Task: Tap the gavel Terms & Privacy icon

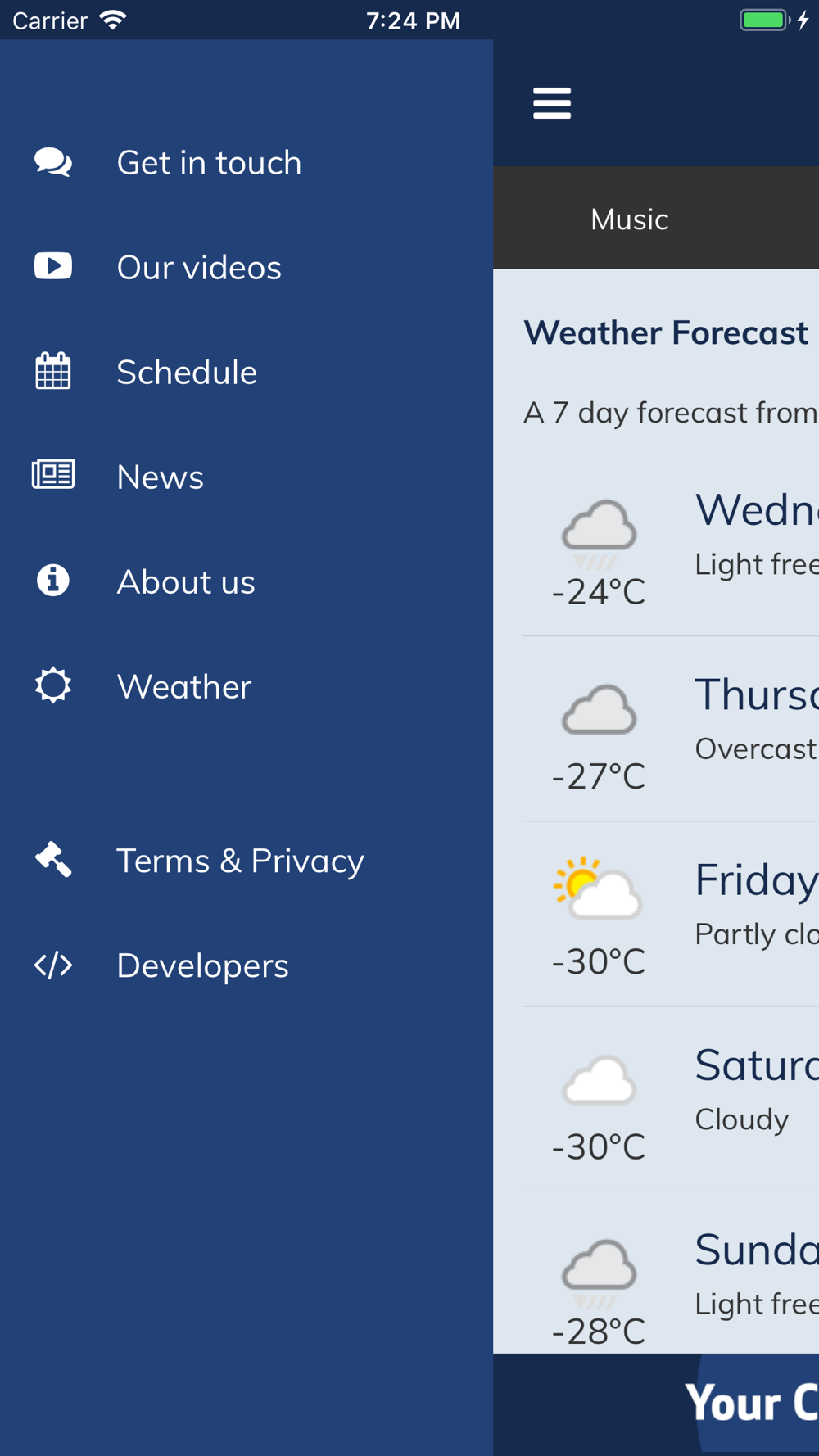Action: pos(53,860)
